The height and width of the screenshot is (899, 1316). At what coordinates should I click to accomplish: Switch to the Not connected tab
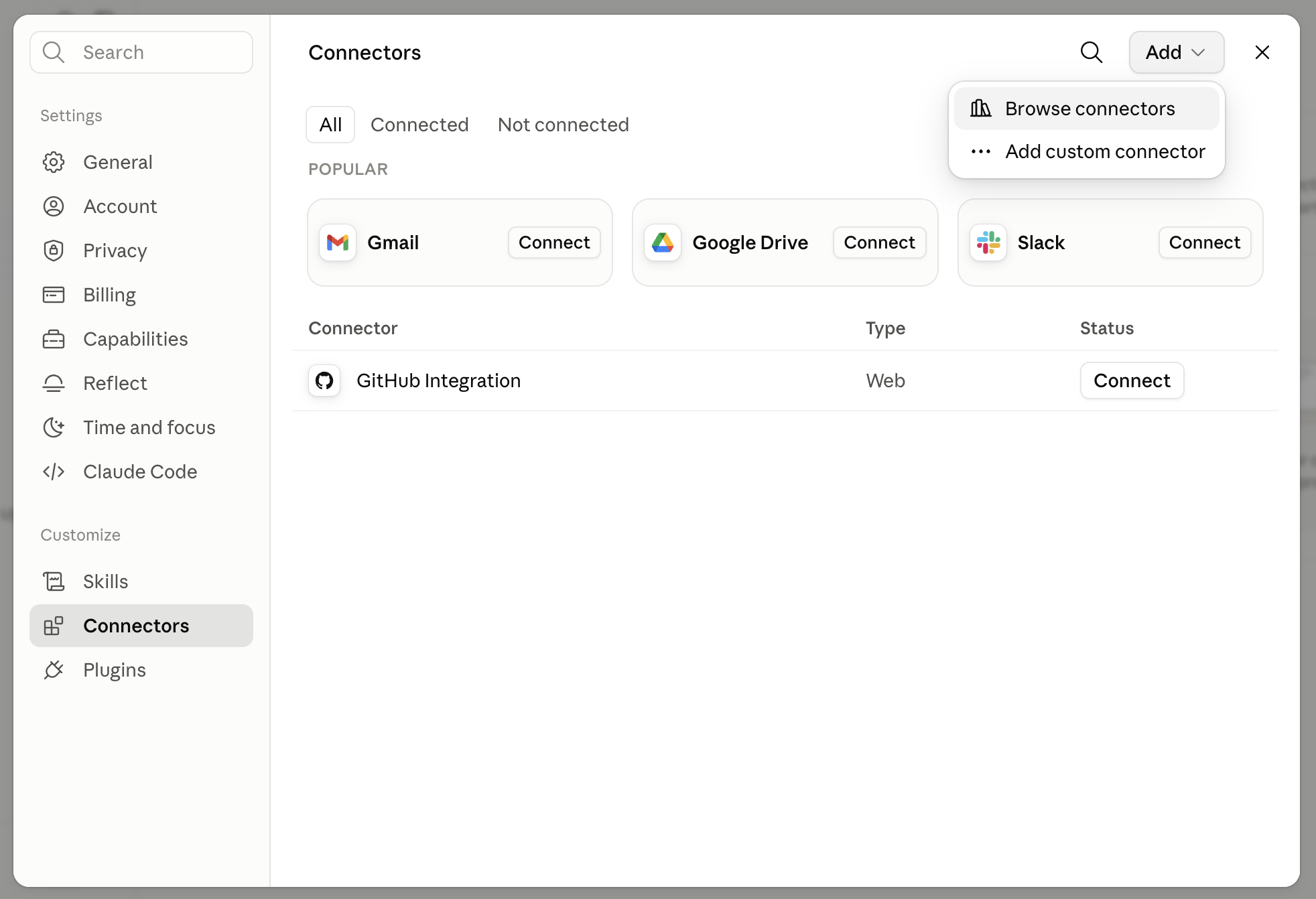pyautogui.click(x=564, y=125)
